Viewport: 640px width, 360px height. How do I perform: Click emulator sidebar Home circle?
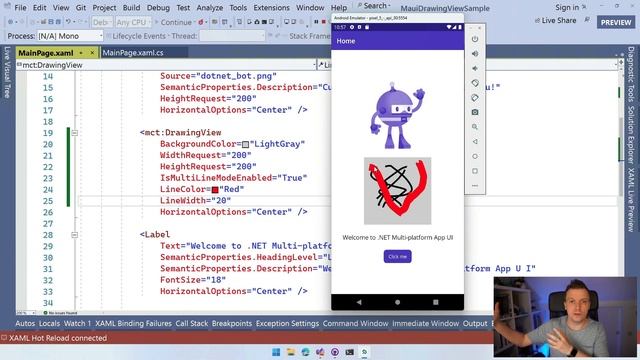475,156
